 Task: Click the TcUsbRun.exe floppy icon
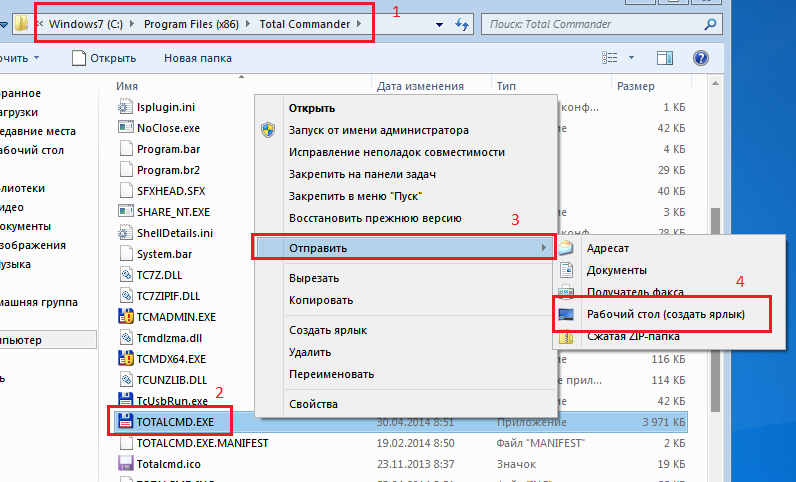125,400
